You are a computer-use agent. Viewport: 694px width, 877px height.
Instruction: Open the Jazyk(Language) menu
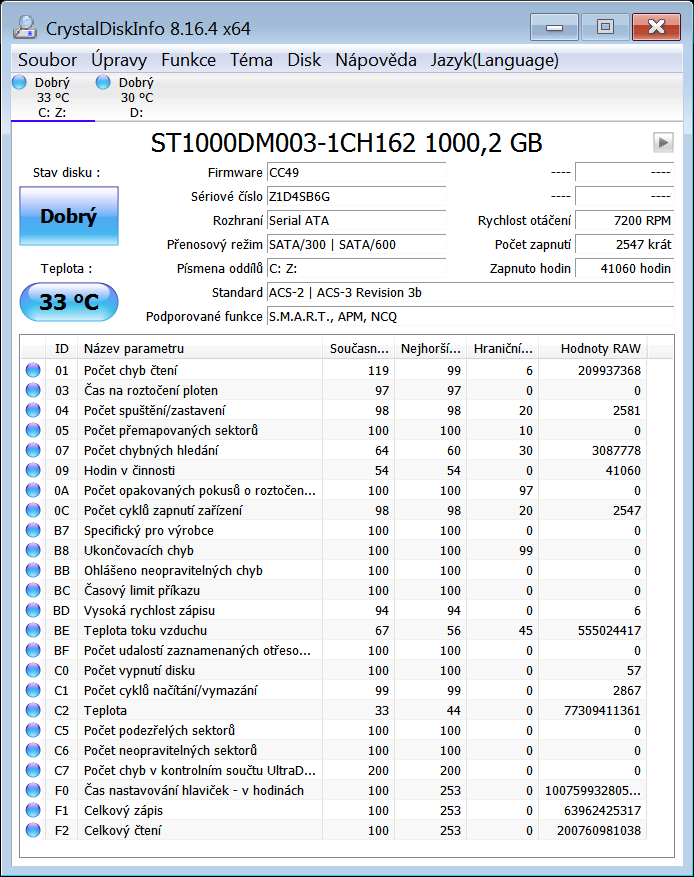click(494, 60)
